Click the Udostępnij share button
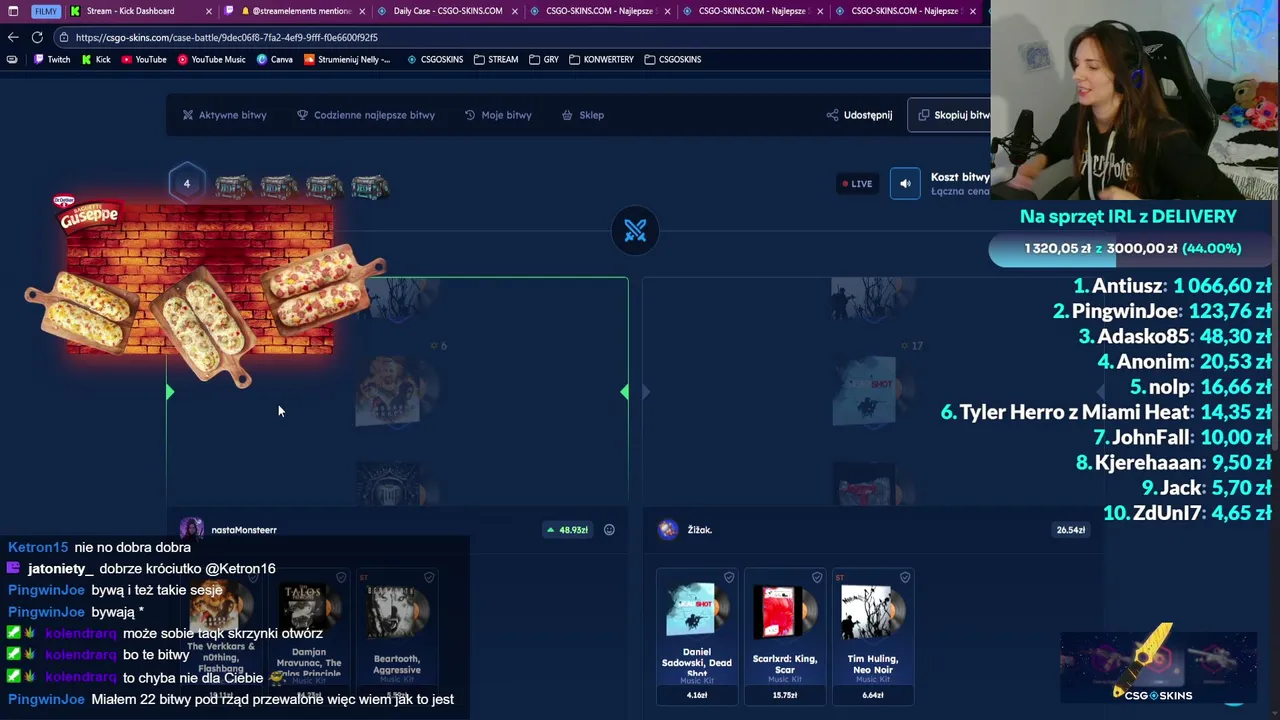Viewport: 1280px width, 720px height. tap(859, 115)
